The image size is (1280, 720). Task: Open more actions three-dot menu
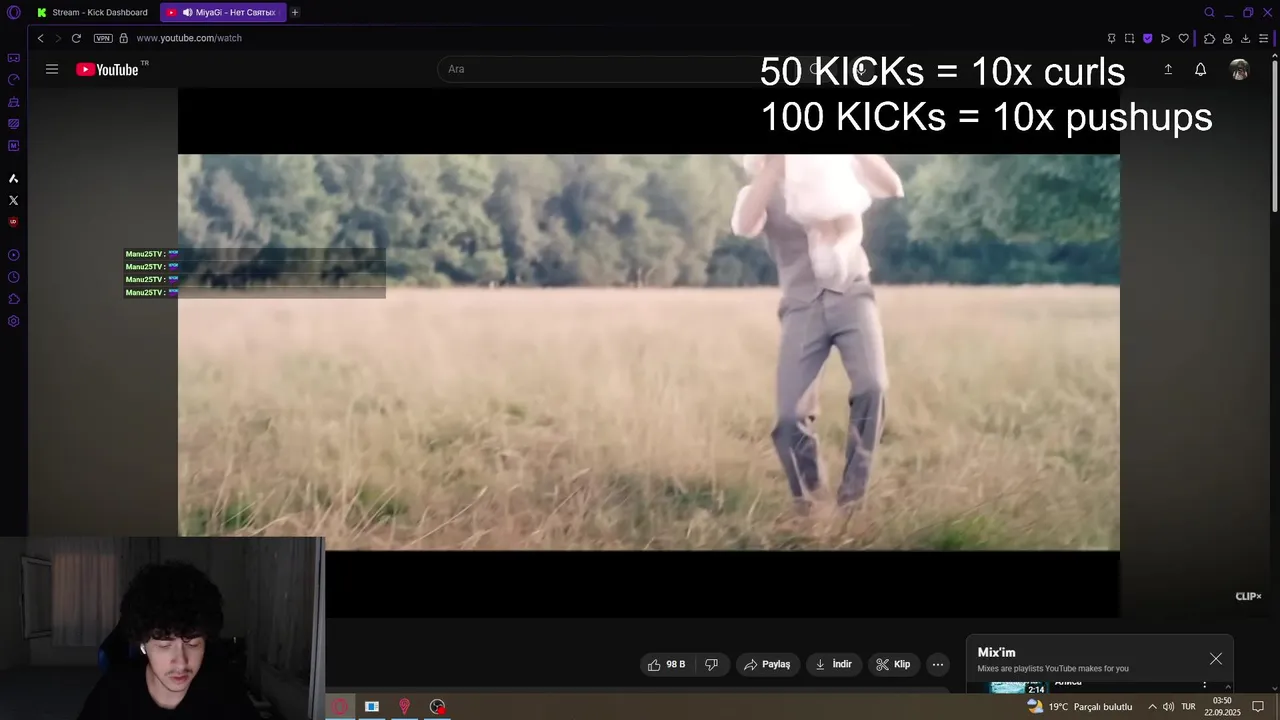coord(937,664)
